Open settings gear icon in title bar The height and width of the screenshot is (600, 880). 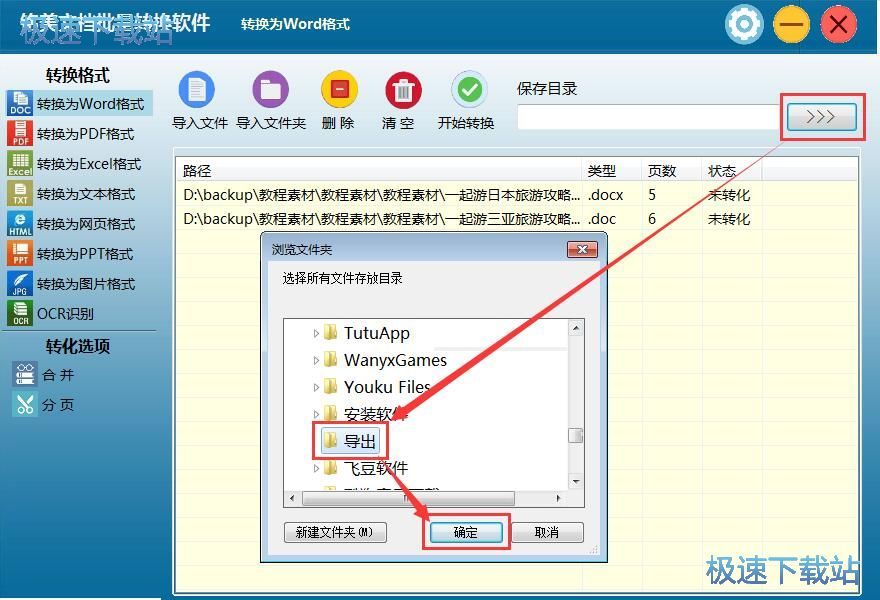pyautogui.click(x=744, y=24)
